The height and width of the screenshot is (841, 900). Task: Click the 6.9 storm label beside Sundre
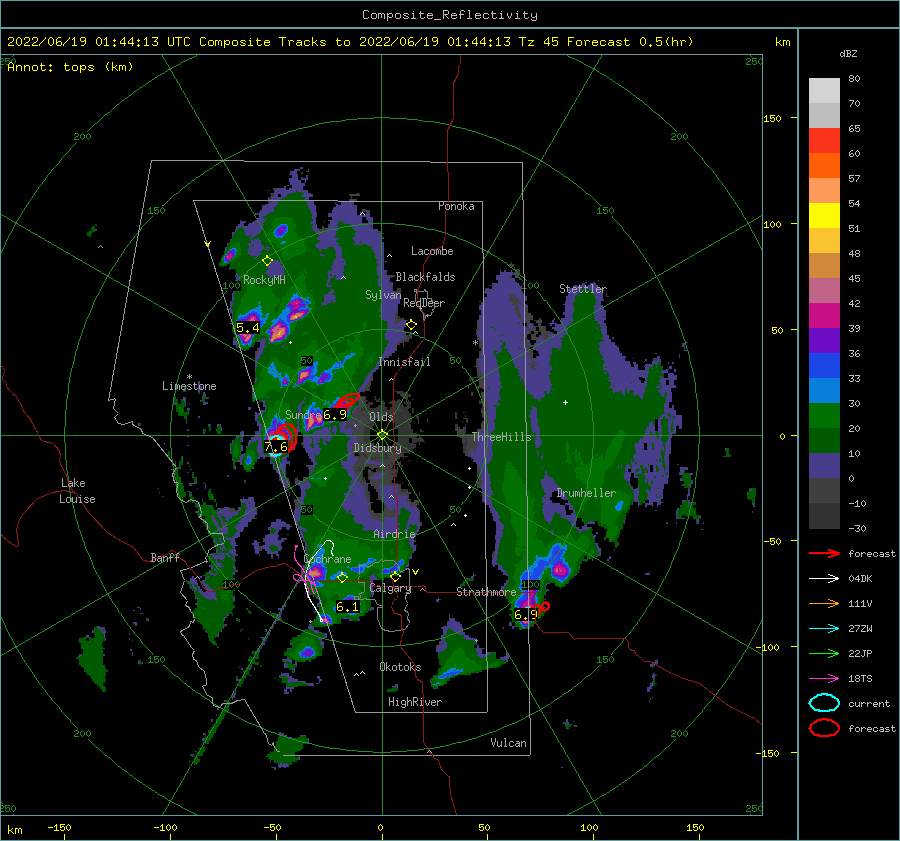[x=335, y=414]
